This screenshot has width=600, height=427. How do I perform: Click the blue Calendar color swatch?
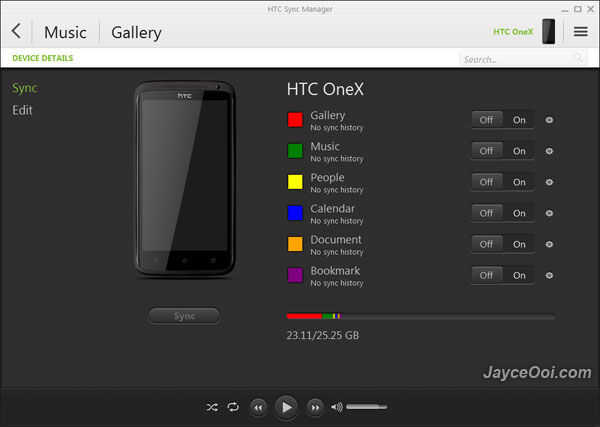click(x=295, y=213)
